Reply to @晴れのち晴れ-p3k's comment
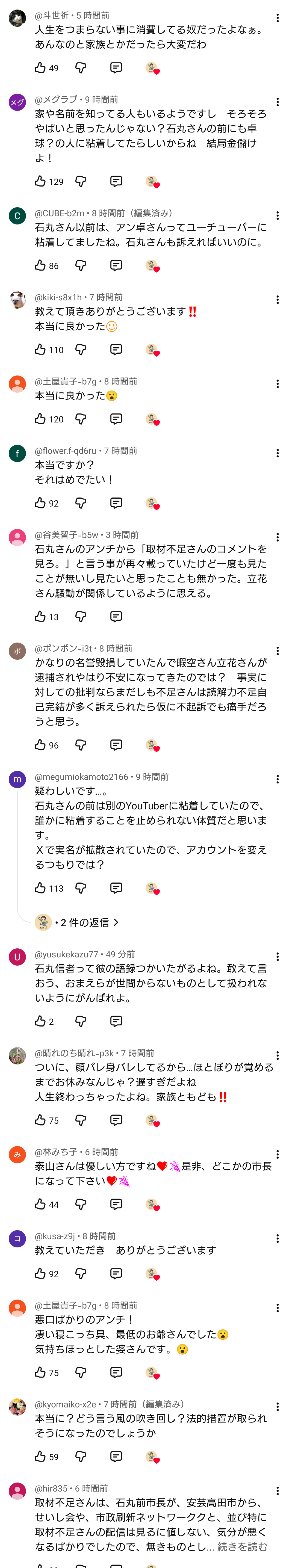 point(116,1120)
